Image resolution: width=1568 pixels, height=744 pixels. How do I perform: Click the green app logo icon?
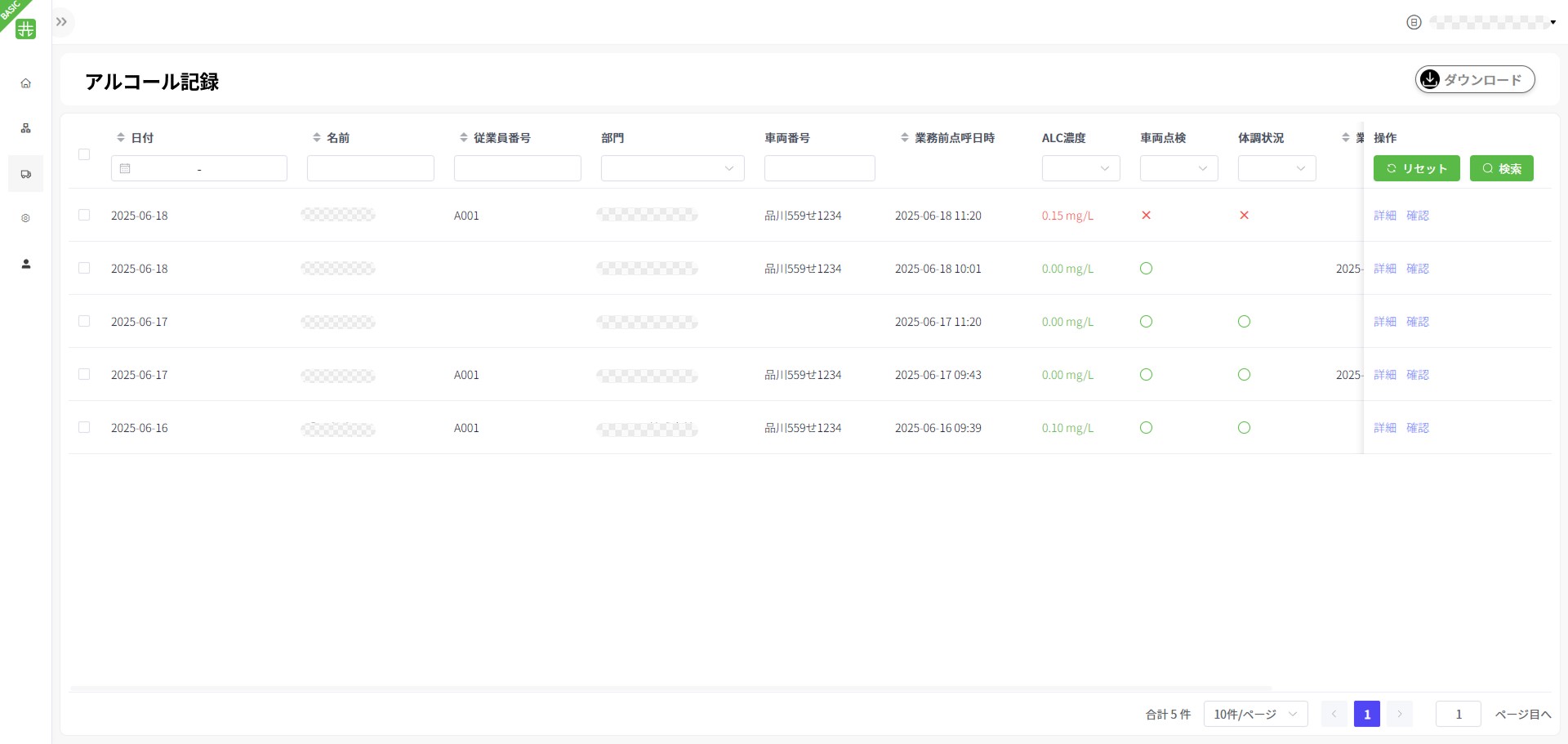point(26,29)
